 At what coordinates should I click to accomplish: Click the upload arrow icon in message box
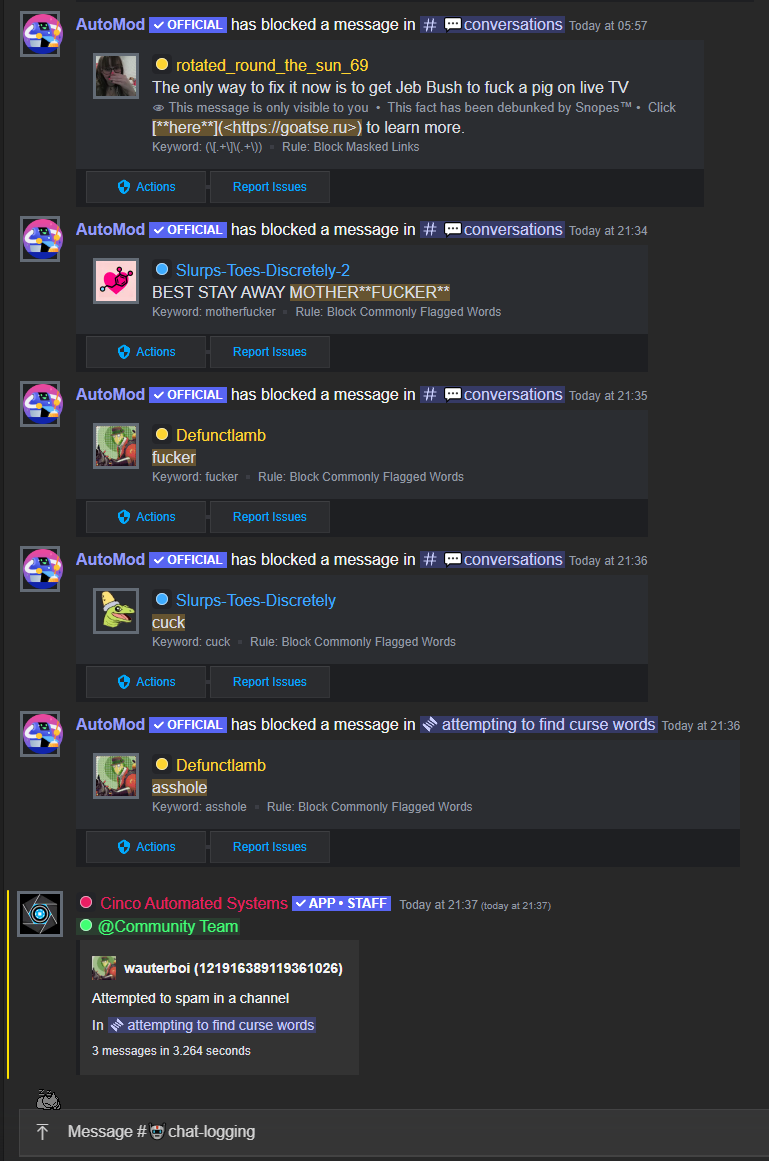click(42, 1131)
